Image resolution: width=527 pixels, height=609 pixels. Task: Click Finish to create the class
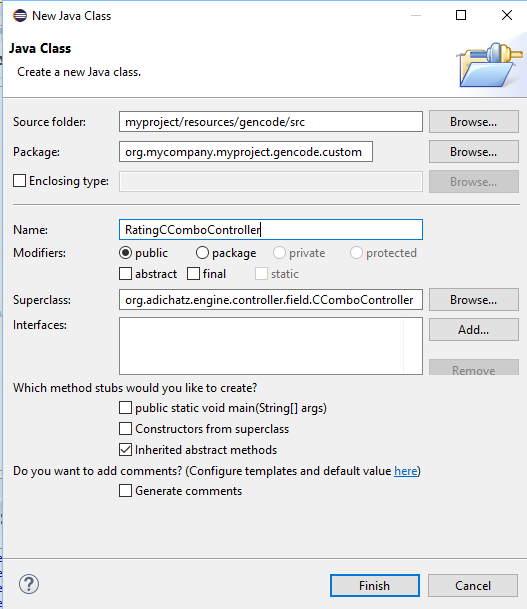[375, 585]
